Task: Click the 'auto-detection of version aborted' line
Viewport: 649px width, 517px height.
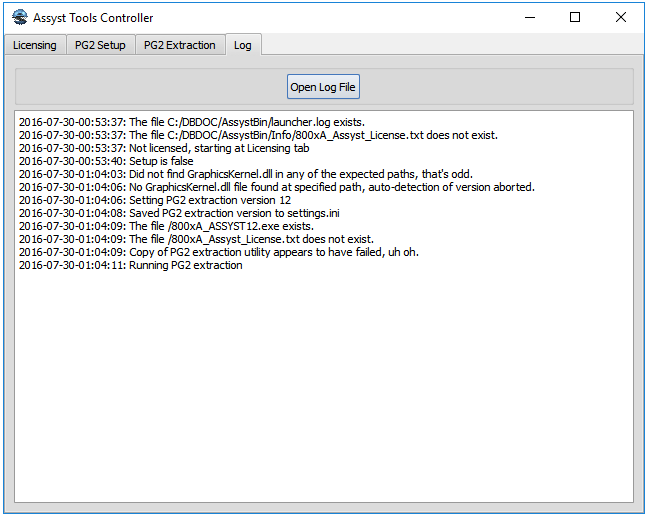Action: [x=276, y=187]
